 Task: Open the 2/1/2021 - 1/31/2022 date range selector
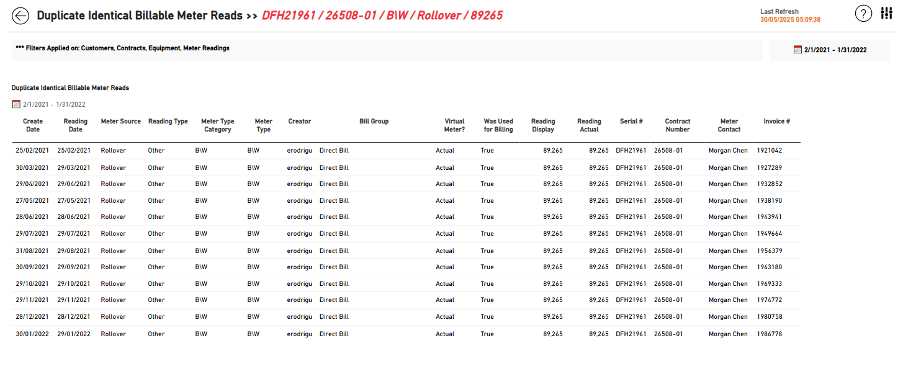click(x=830, y=50)
